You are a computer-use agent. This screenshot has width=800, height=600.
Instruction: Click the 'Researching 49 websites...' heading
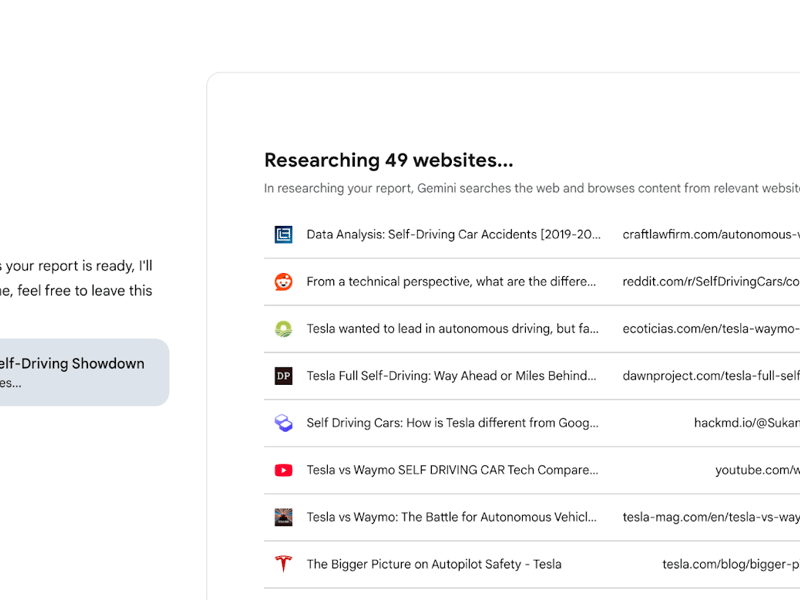coord(389,160)
